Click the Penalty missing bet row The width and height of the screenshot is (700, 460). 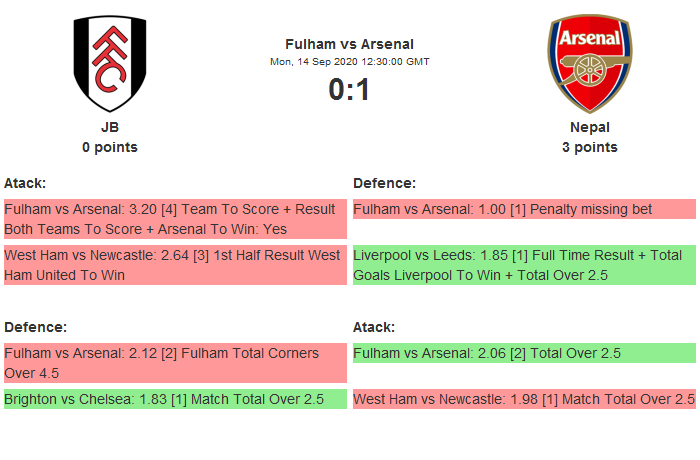click(524, 209)
